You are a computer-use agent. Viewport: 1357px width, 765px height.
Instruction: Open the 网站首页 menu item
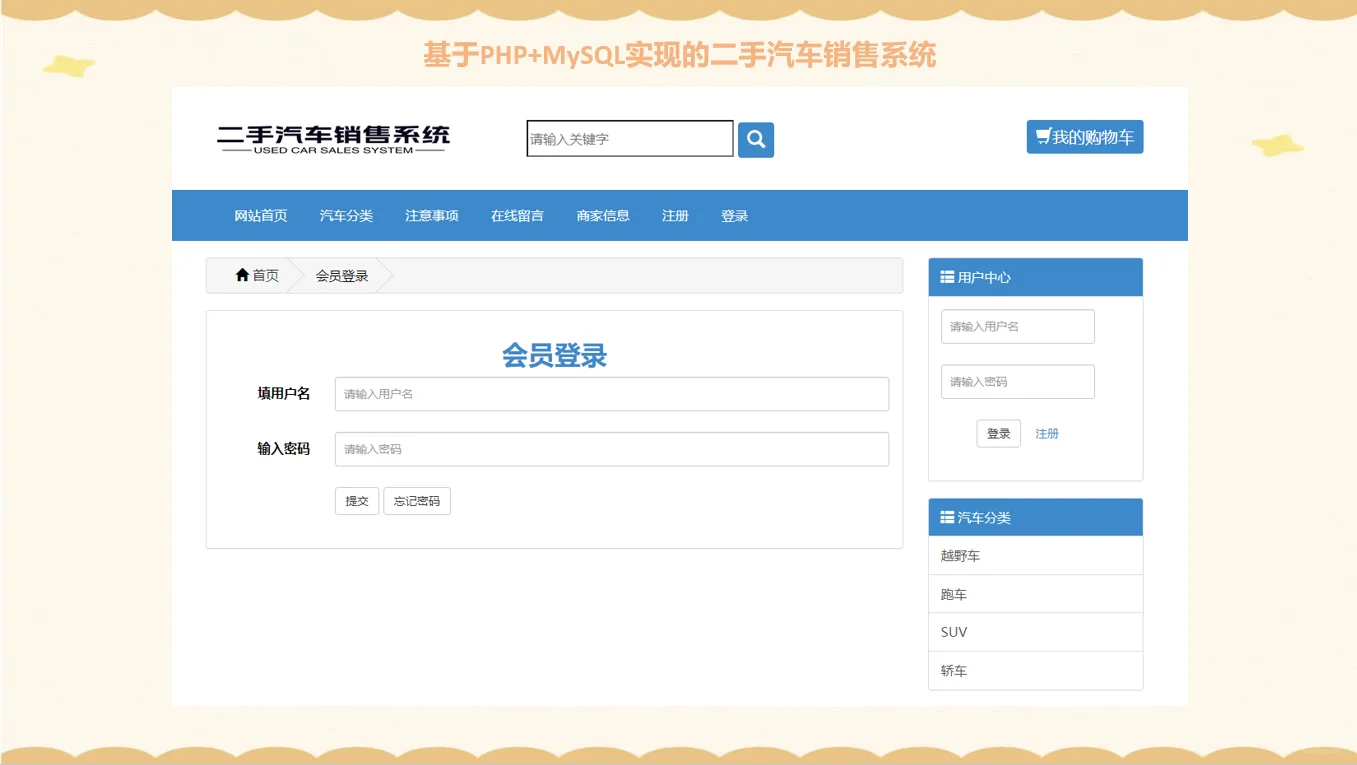click(259, 215)
